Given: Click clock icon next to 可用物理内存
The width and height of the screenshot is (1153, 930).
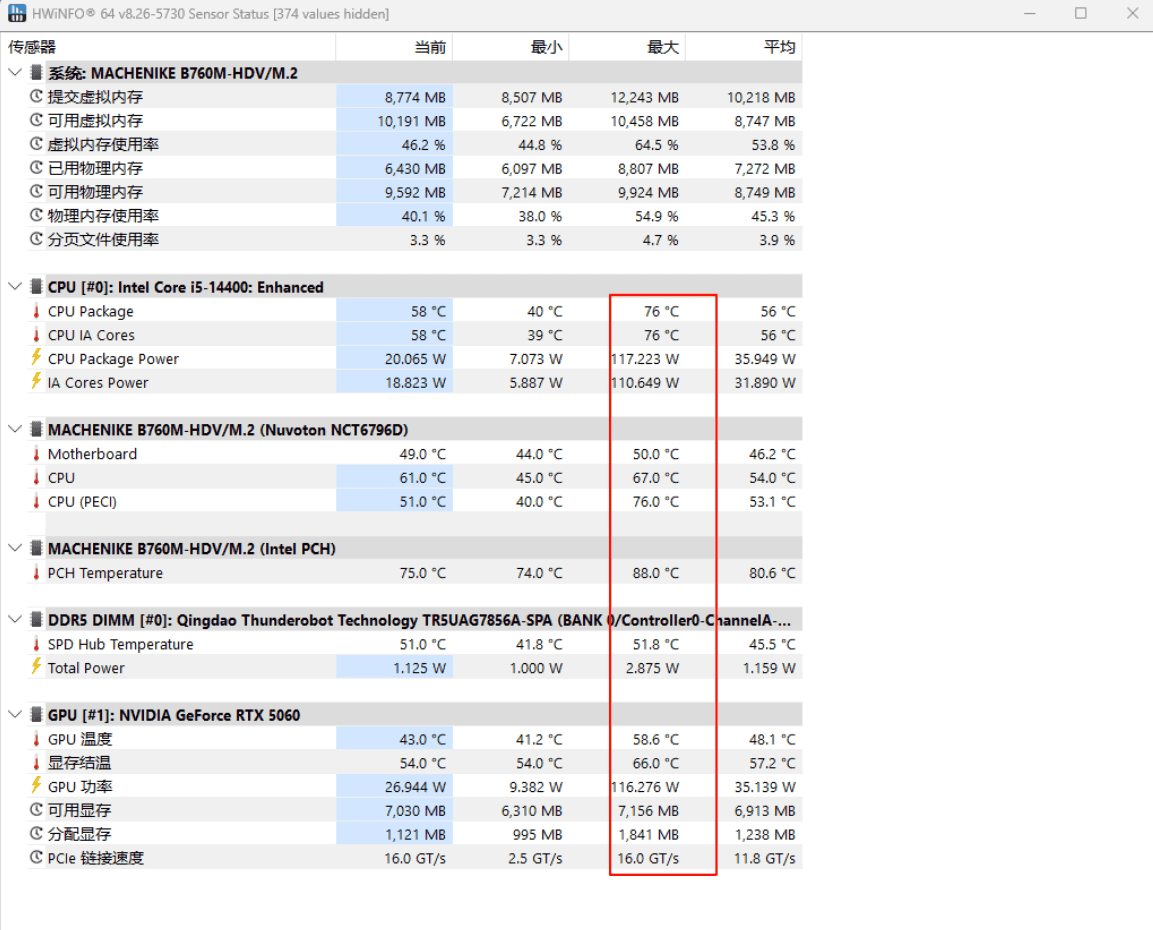Looking at the screenshot, I should pyautogui.click(x=36, y=191).
